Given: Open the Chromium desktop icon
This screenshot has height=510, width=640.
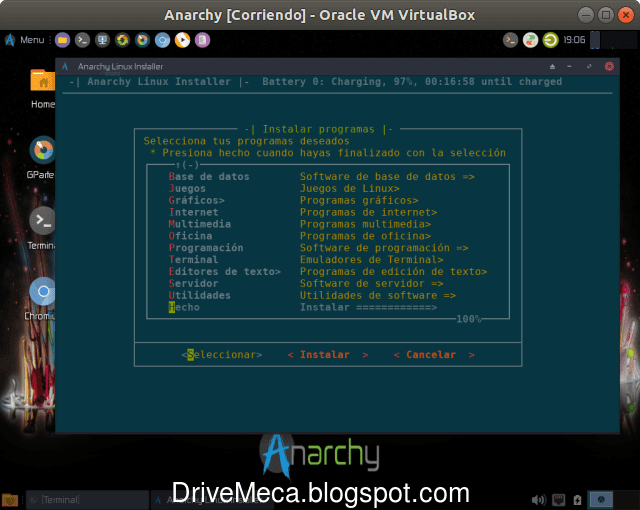Looking at the screenshot, I should click(x=41, y=299).
